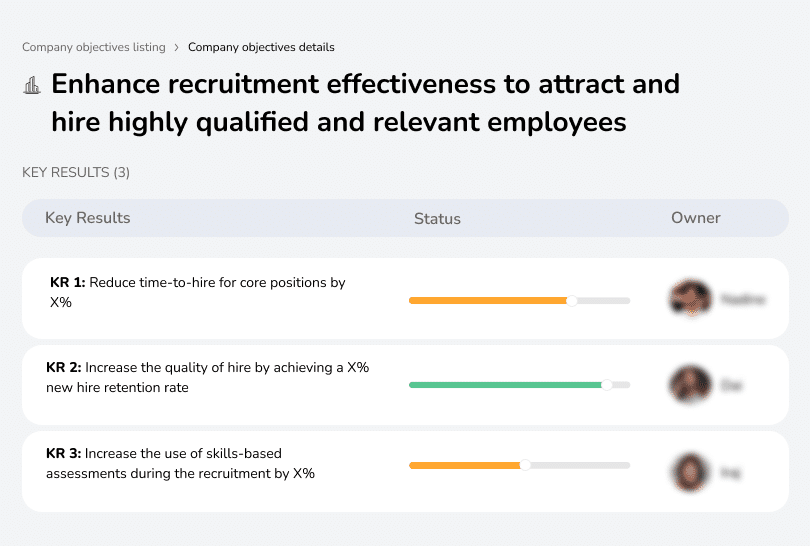
Task: Open KR 2 owner's avatar
Action: (690, 384)
